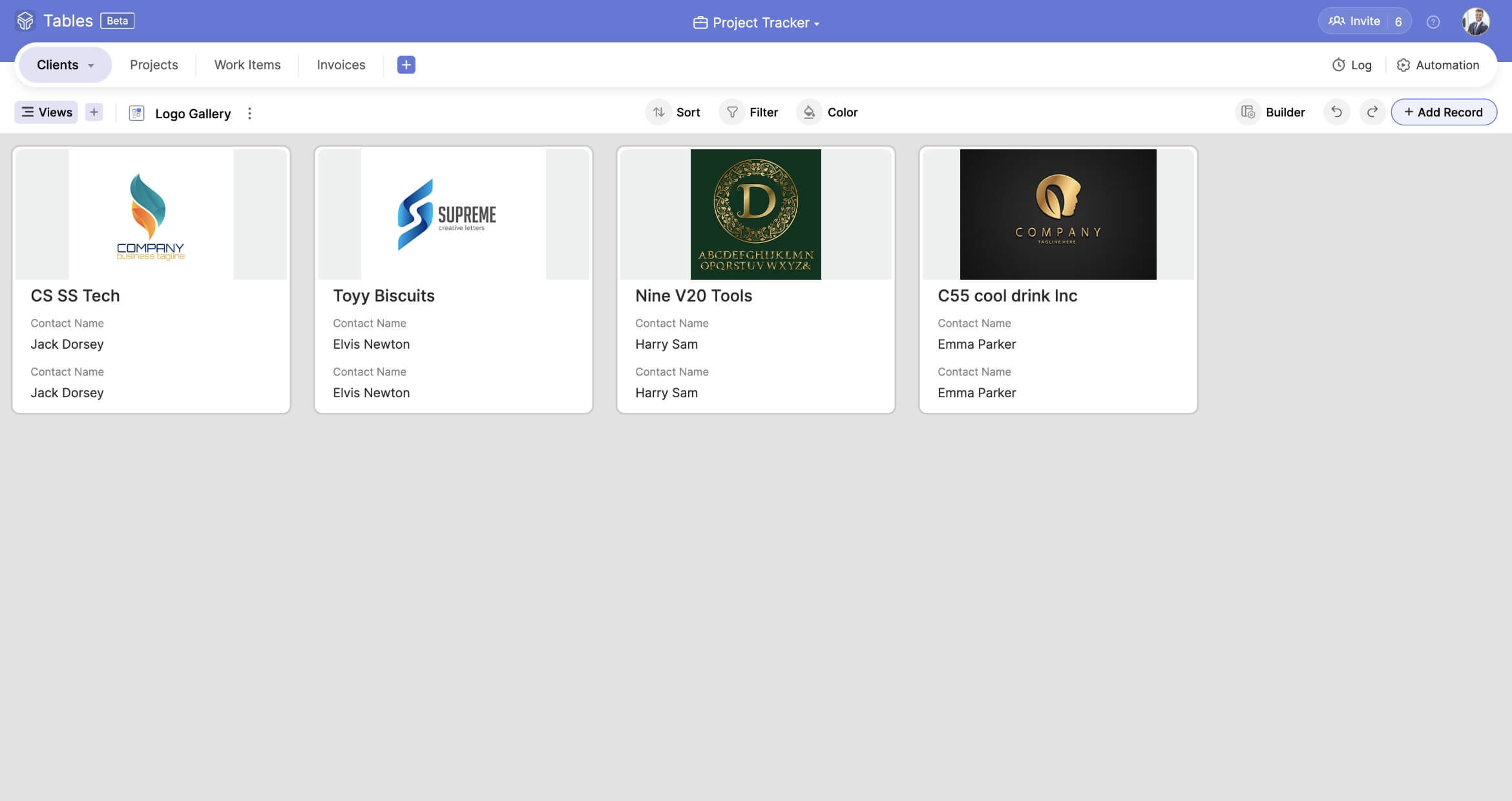Open the C55 cool drink Inc logo thumbnail
The width and height of the screenshot is (1512, 801).
[x=1058, y=214]
